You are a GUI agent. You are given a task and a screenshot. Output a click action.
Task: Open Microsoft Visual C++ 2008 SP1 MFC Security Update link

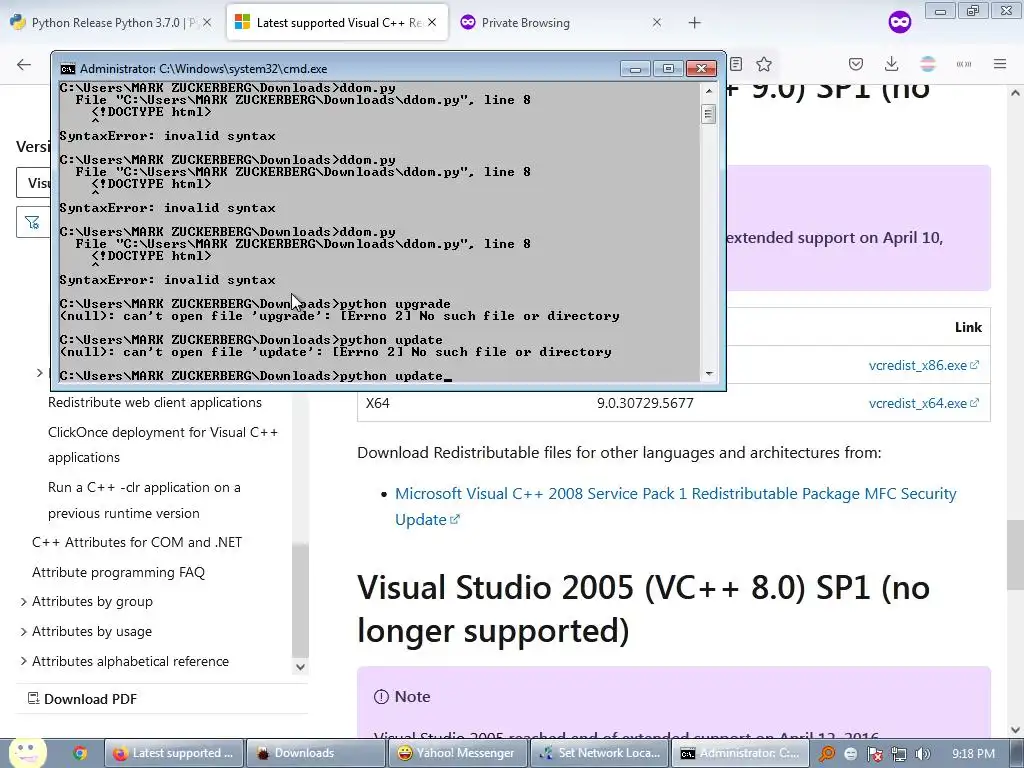(675, 506)
